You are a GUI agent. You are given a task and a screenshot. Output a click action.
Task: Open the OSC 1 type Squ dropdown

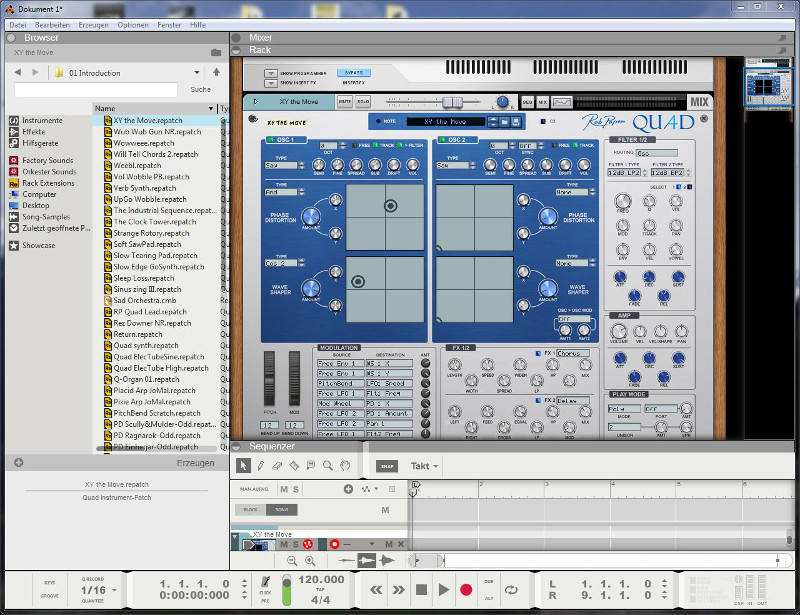tap(285, 165)
